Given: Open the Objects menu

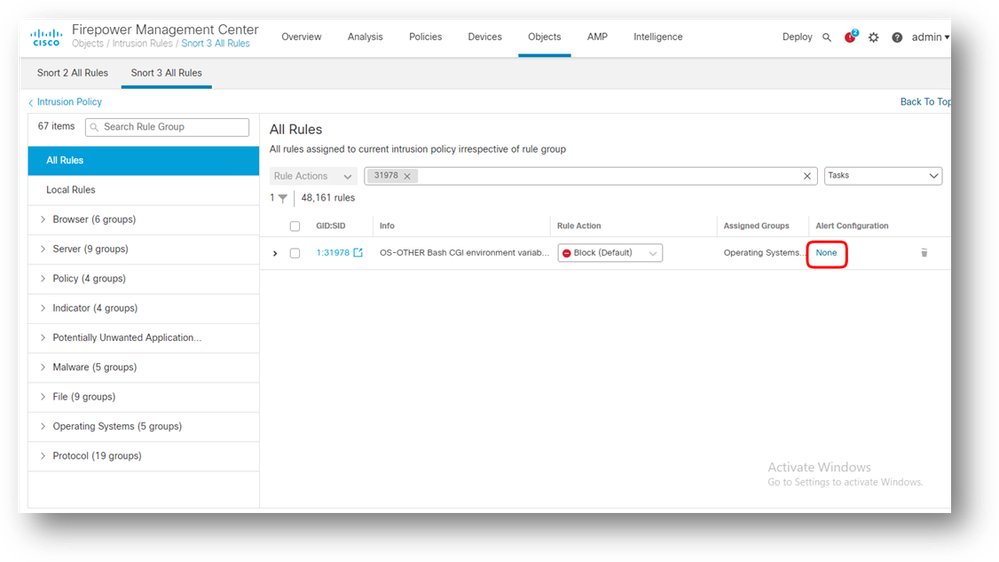Looking at the screenshot, I should [545, 37].
